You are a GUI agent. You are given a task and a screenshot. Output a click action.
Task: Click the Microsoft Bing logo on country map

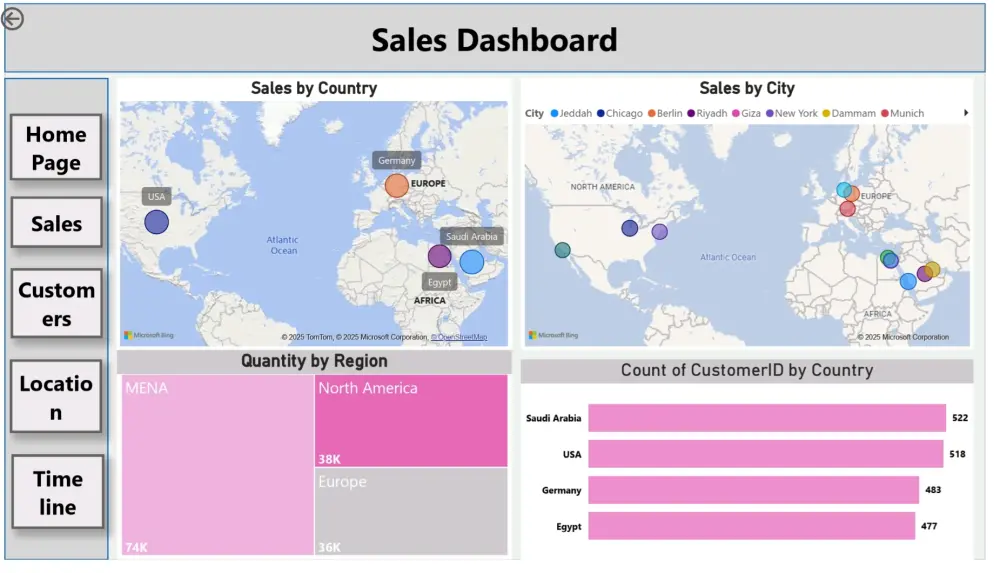[x=149, y=335]
